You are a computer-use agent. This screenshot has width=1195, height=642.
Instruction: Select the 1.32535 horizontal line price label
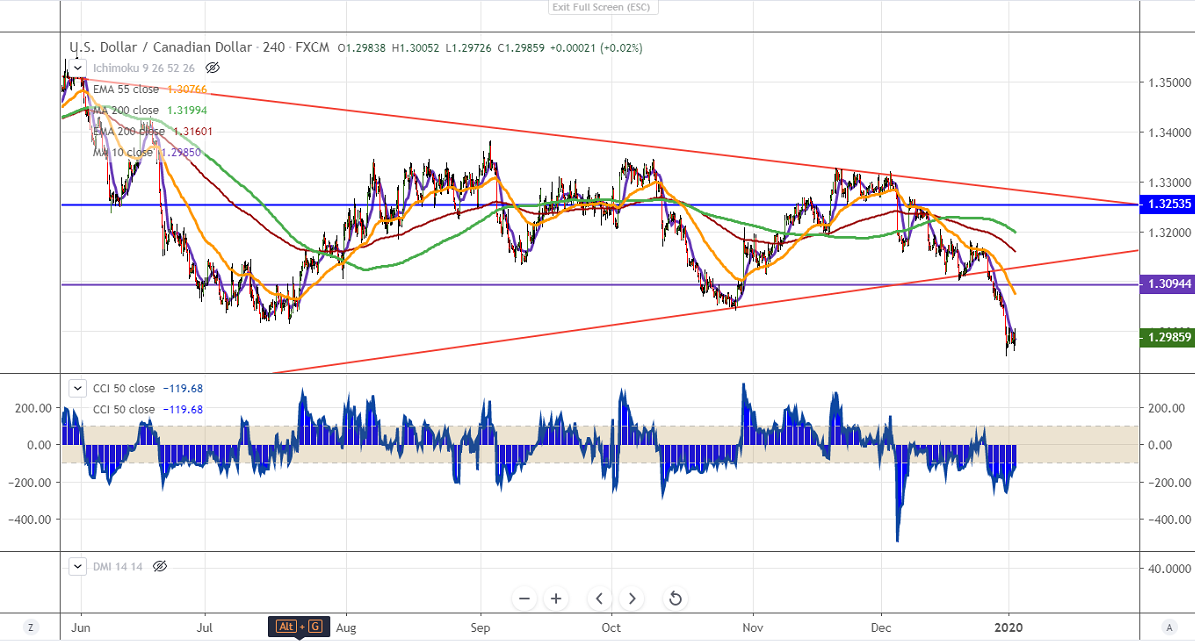click(1167, 204)
